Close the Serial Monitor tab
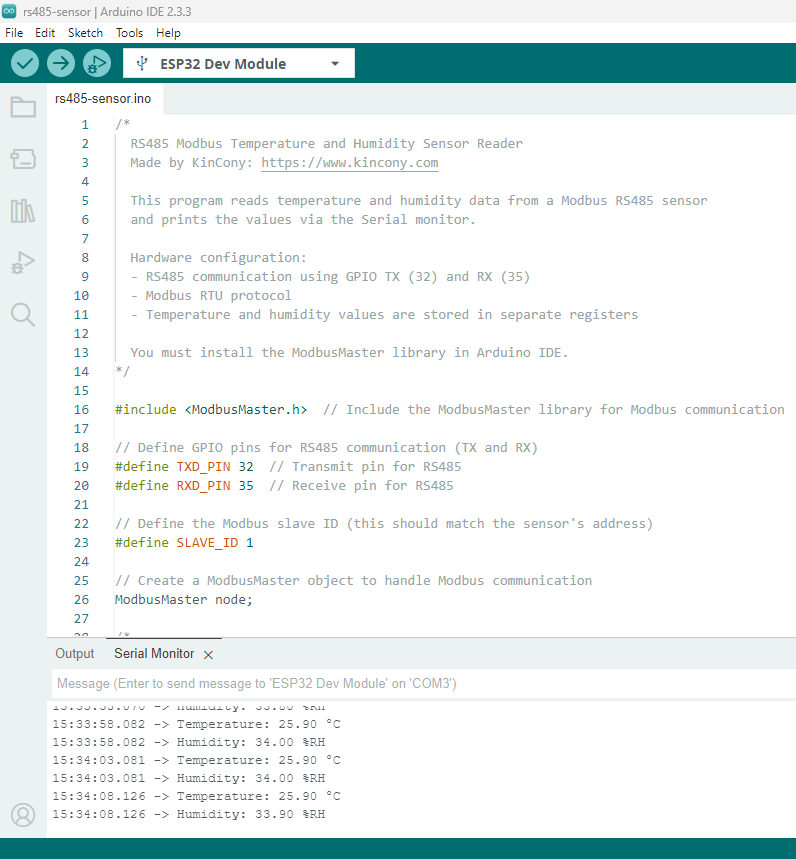Image resolution: width=796 pixels, height=859 pixels. point(208,655)
